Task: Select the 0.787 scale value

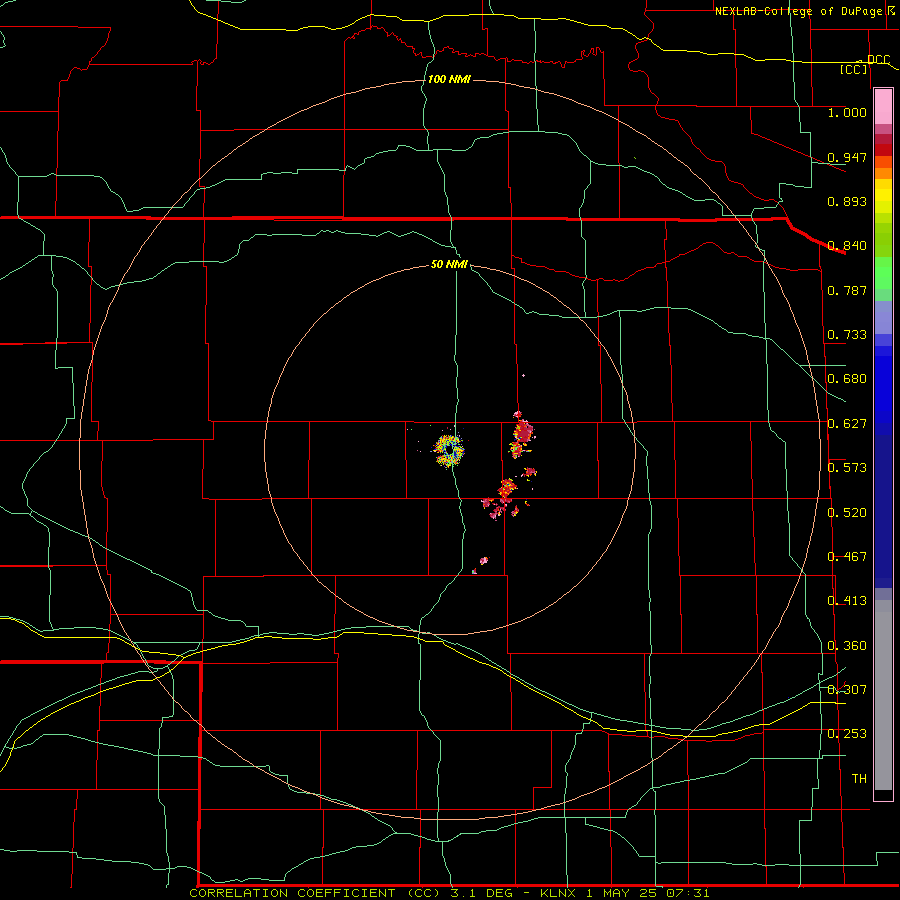Action: pyautogui.click(x=847, y=290)
